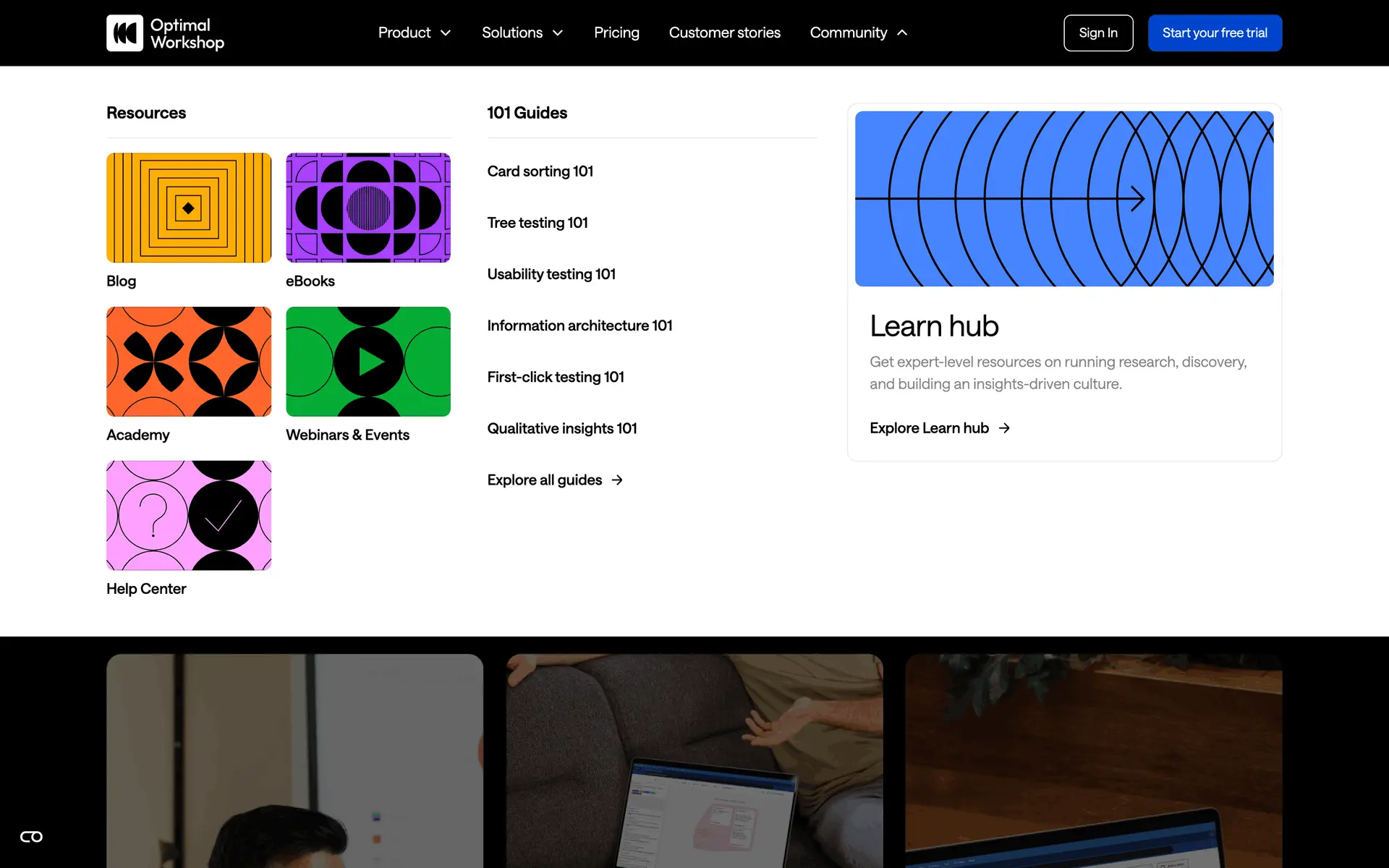This screenshot has height=868, width=1389.
Task: Click the cookie settings icon bottom left
Action: 31,837
